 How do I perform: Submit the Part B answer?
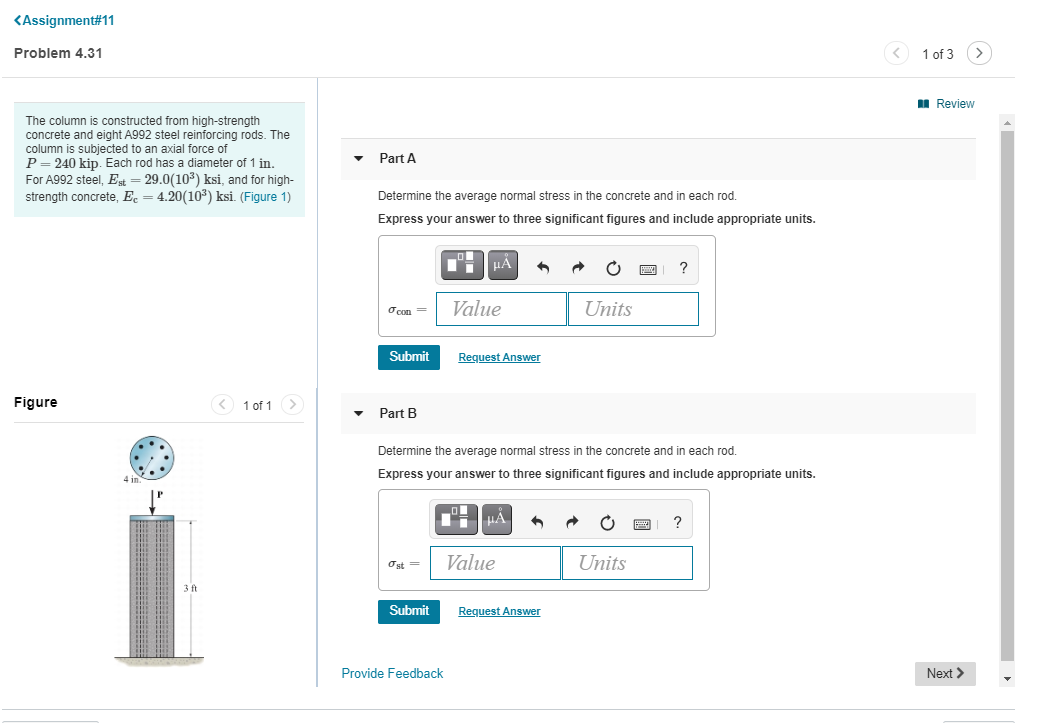(409, 612)
